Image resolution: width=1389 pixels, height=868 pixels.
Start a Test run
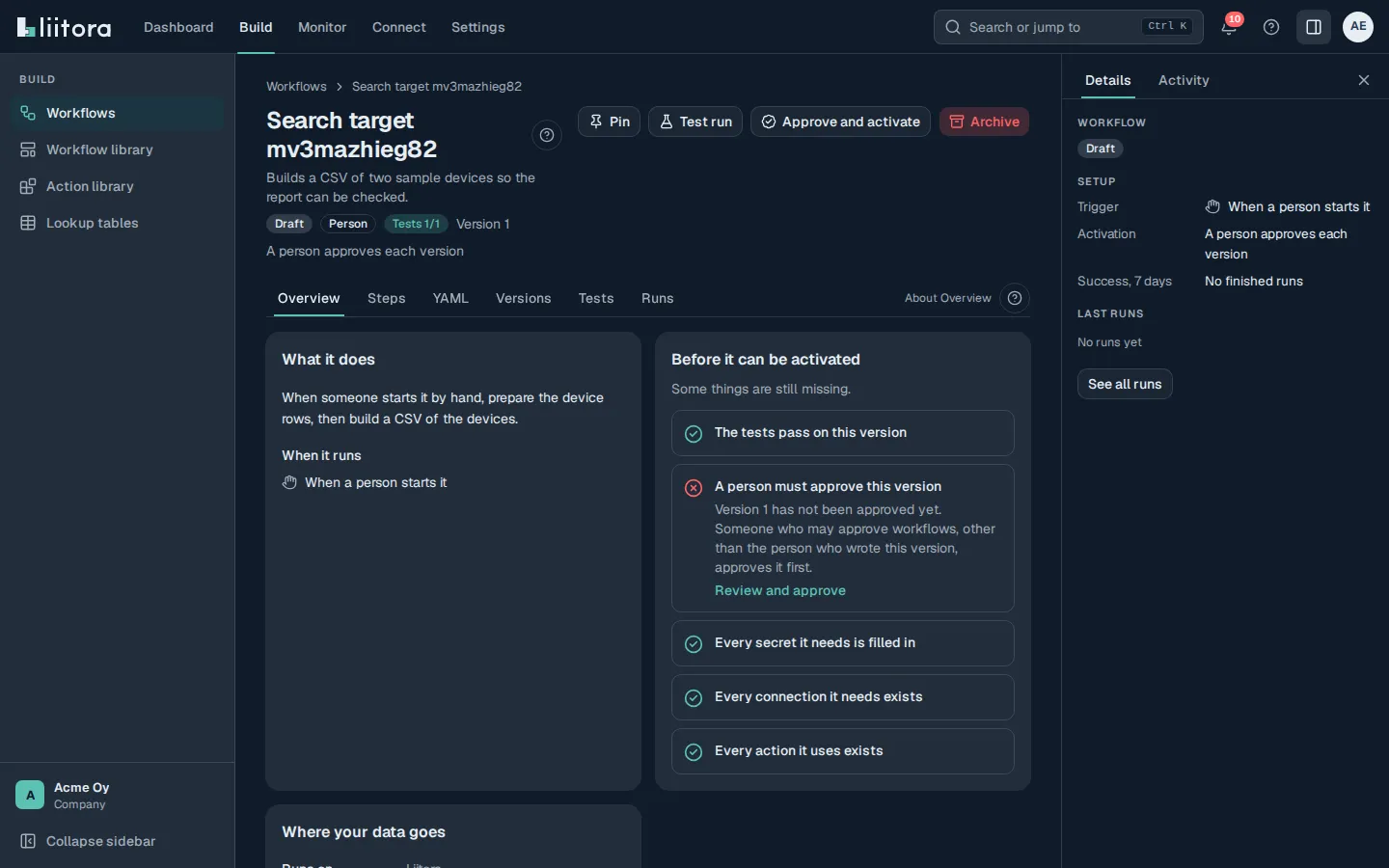(x=695, y=122)
